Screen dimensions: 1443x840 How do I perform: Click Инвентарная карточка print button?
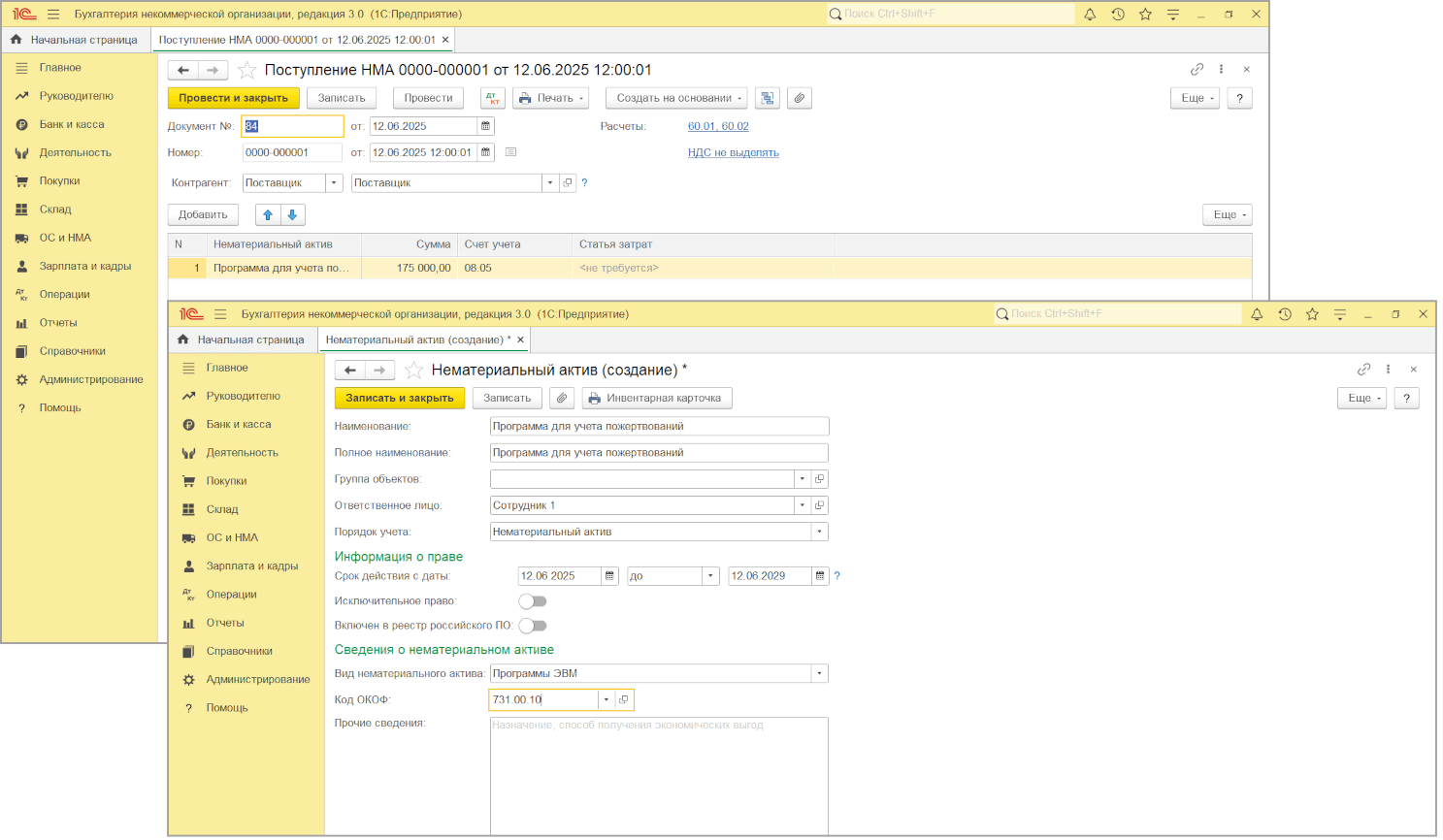click(x=657, y=398)
